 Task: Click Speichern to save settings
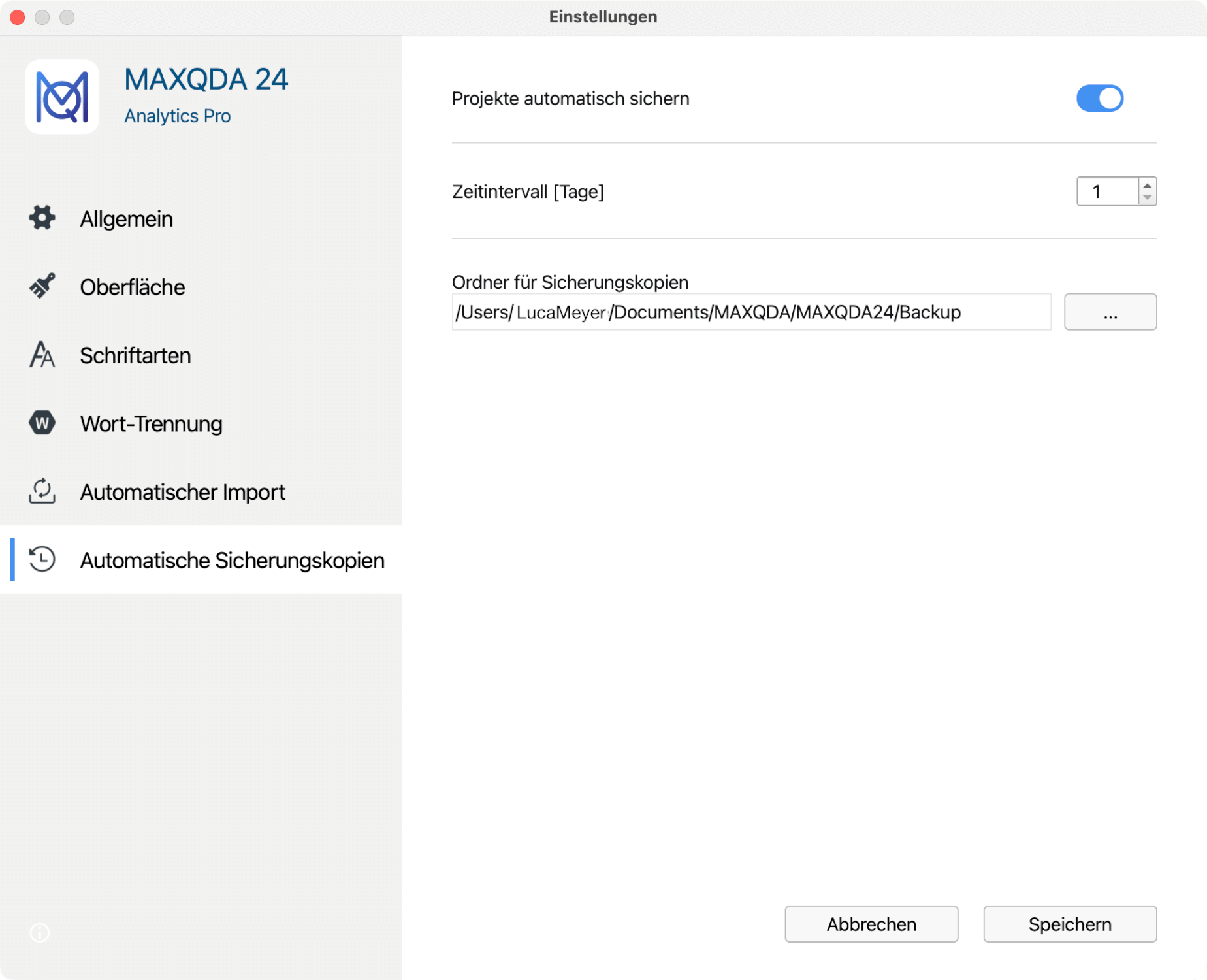1070,924
